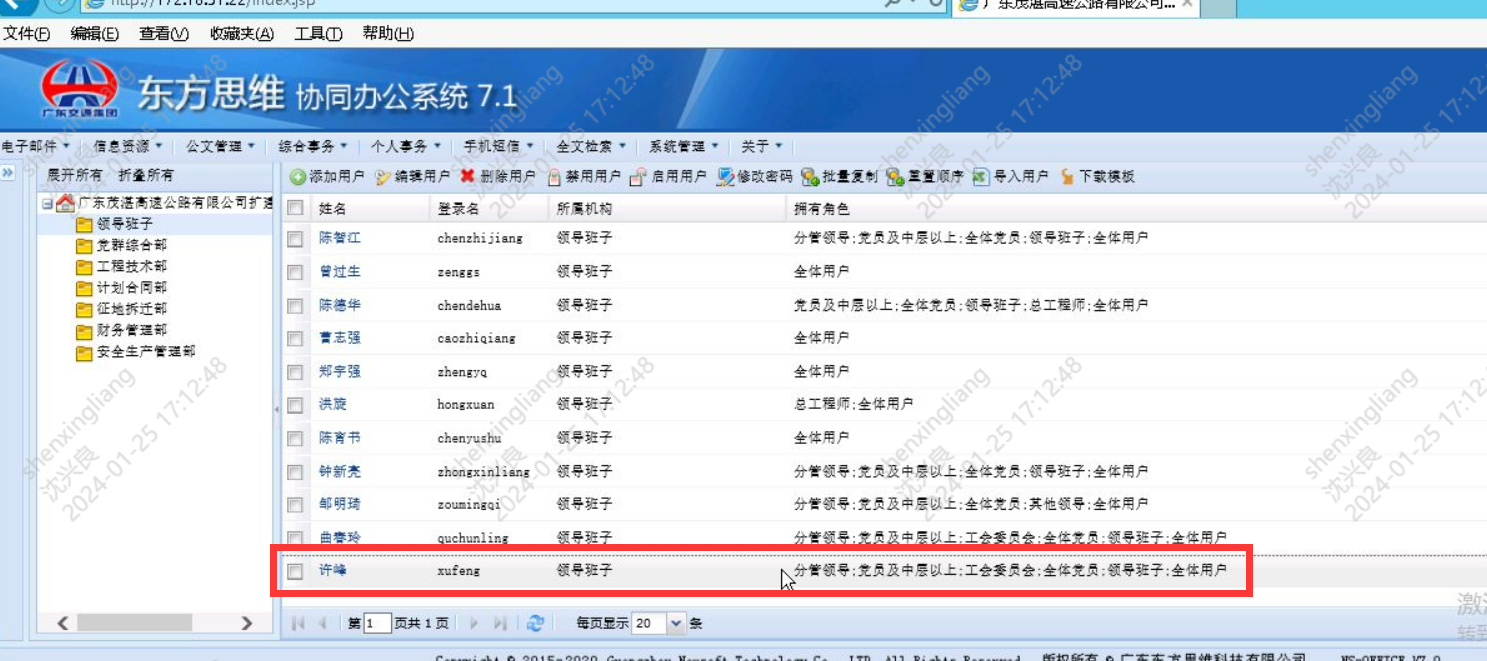Check the box for user 曾过生
Screen dimensions: 1487x661
(295, 272)
